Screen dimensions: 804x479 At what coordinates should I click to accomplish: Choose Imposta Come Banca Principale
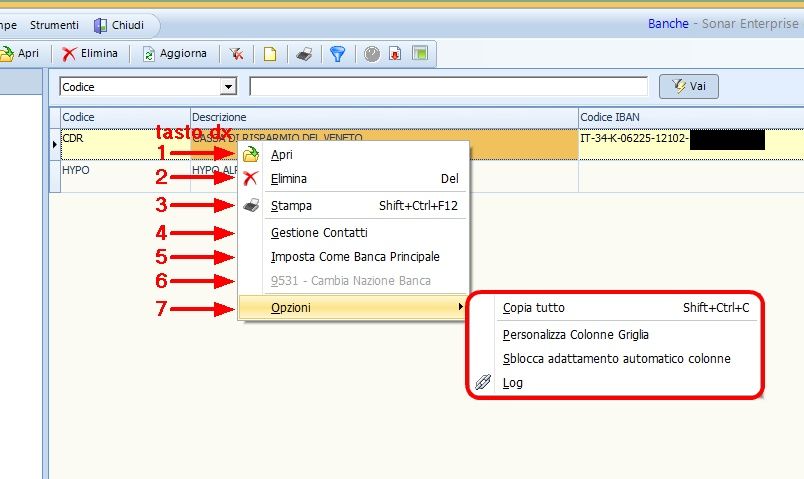click(x=355, y=257)
